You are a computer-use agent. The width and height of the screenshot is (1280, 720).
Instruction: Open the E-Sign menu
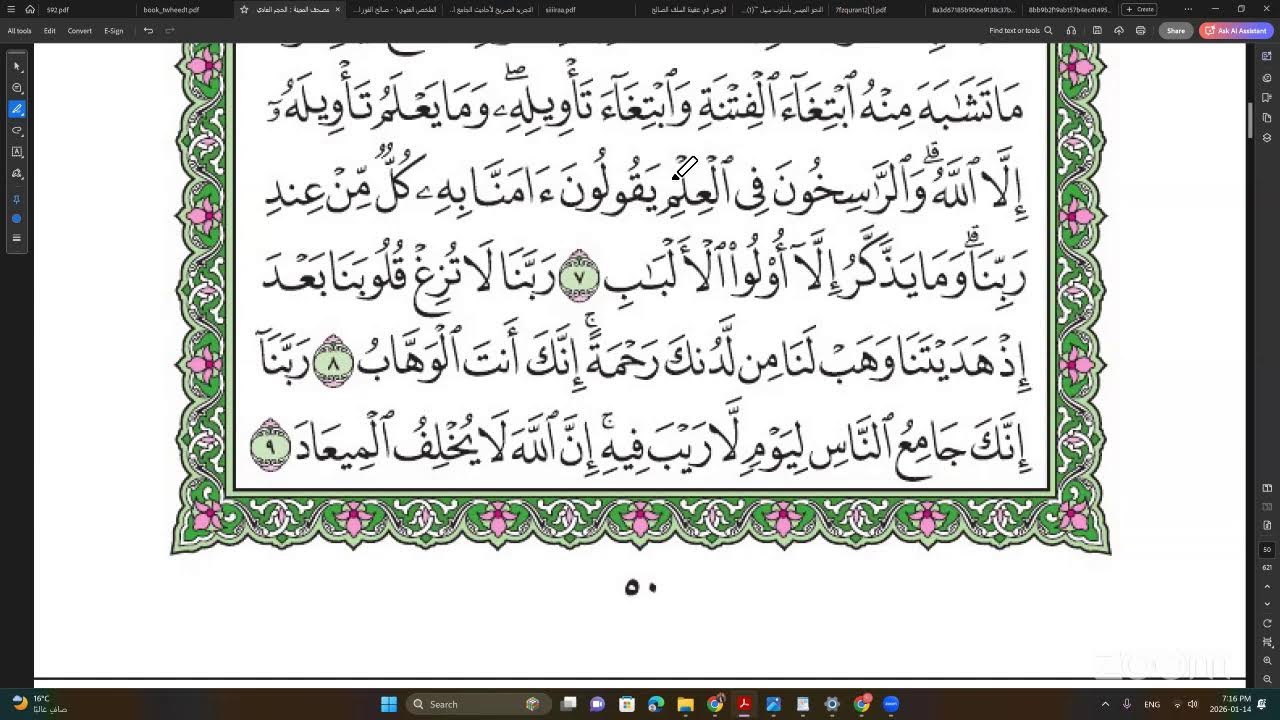pos(114,31)
